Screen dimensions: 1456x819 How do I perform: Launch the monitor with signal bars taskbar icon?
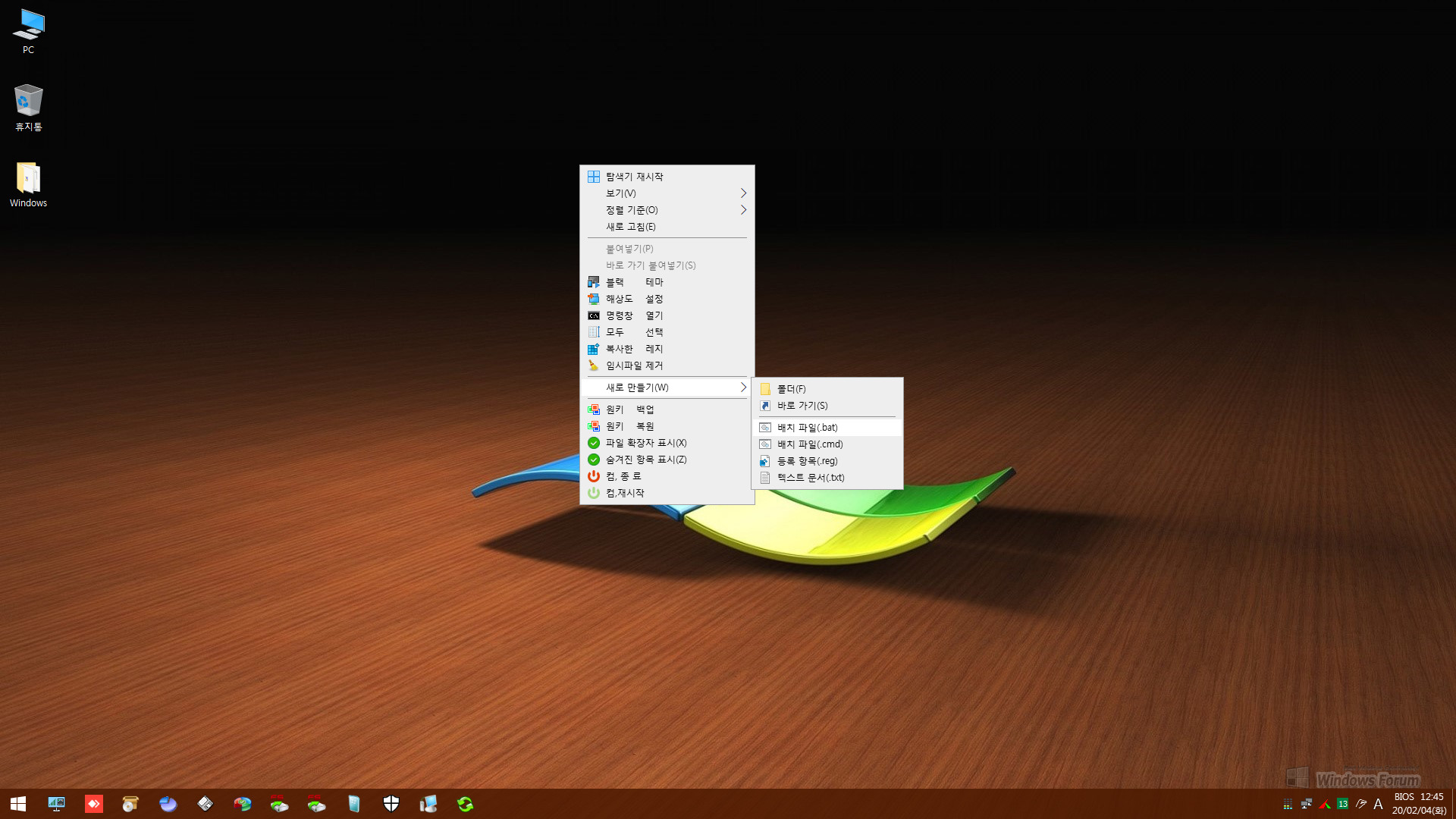click(x=56, y=804)
